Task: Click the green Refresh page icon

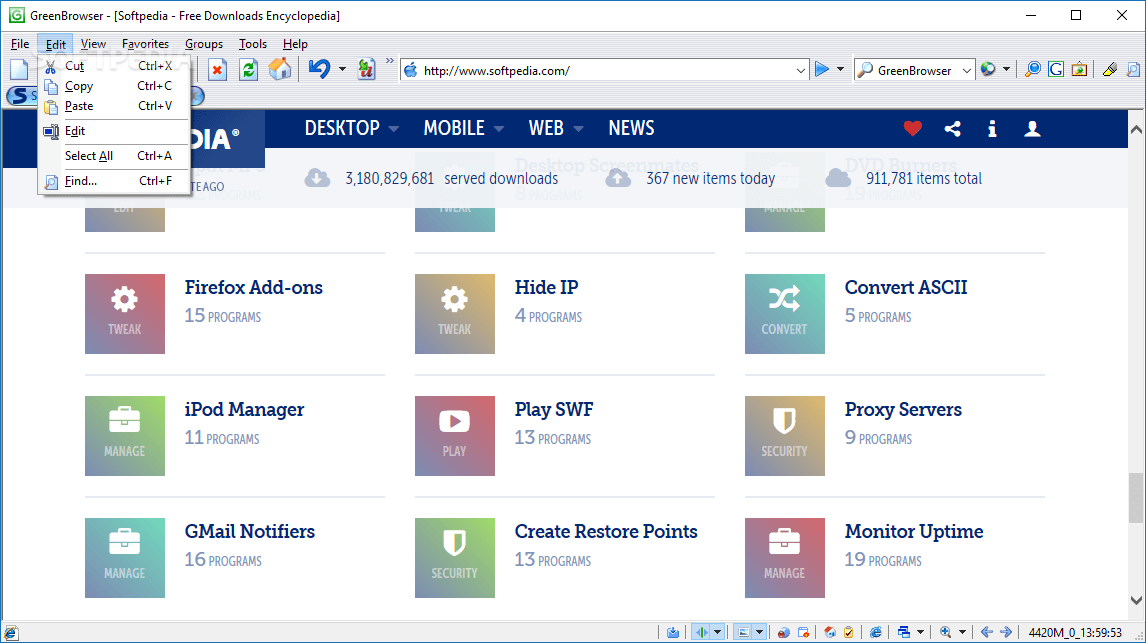Action: [248, 70]
